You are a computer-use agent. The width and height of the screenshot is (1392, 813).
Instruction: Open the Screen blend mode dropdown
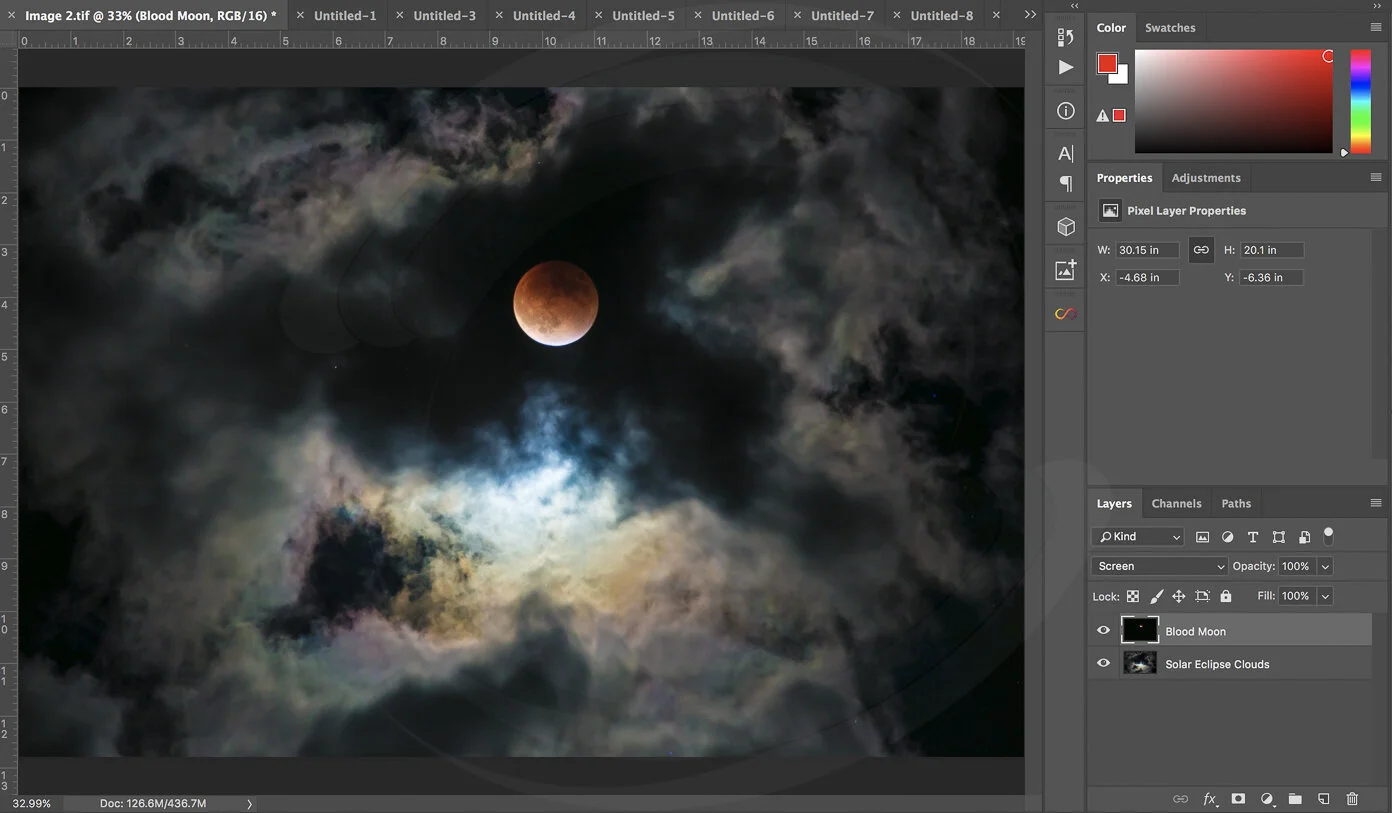click(1159, 566)
